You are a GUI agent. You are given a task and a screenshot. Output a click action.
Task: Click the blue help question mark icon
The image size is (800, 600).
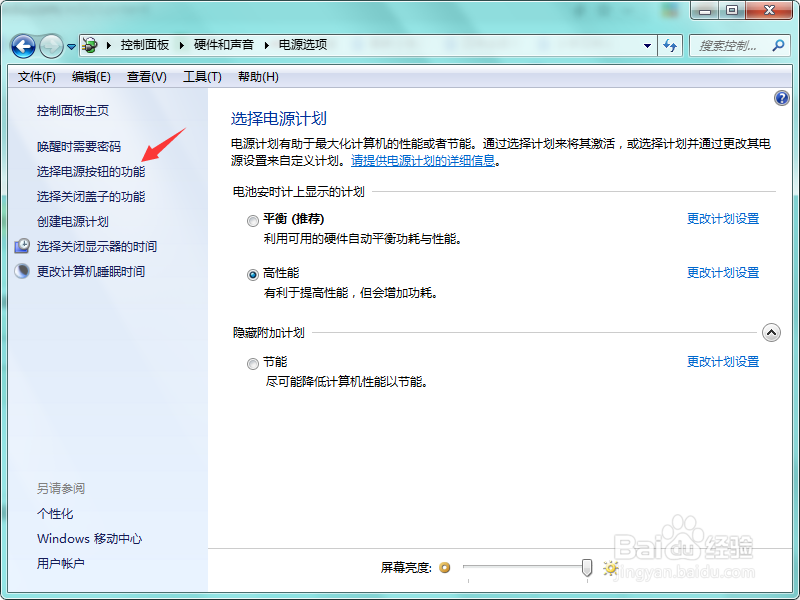[781, 98]
